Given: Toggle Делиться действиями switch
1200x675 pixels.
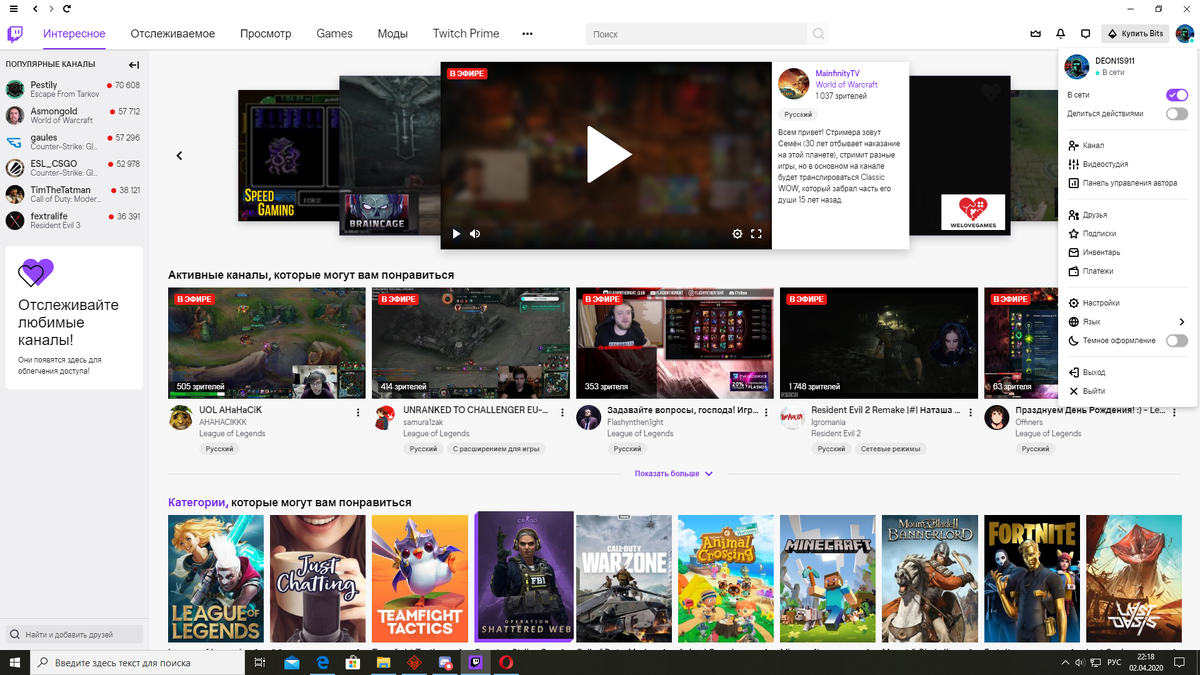Looking at the screenshot, I should (1177, 114).
